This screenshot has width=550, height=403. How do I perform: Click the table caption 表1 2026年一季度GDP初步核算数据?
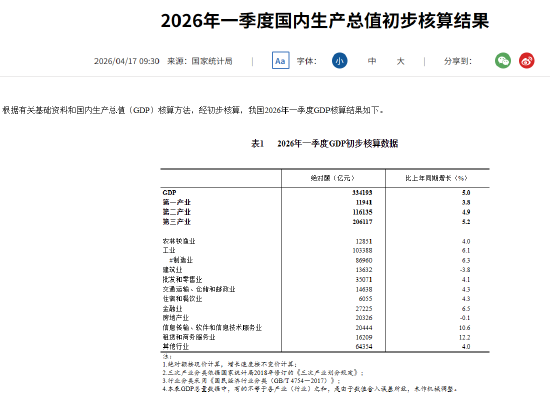pyautogui.click(x=324, y=143)
